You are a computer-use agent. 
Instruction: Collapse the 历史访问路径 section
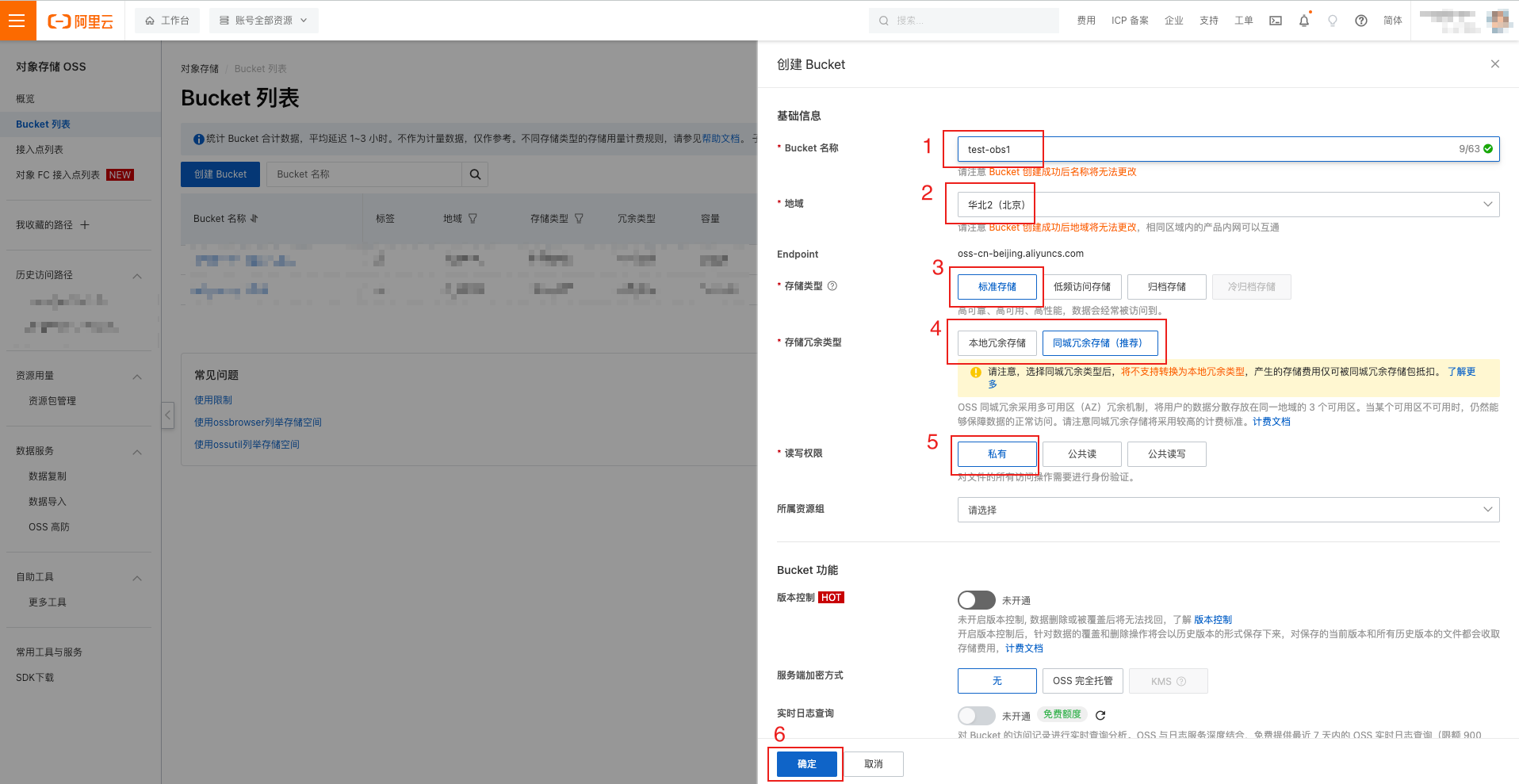click(x=137, y=276)
